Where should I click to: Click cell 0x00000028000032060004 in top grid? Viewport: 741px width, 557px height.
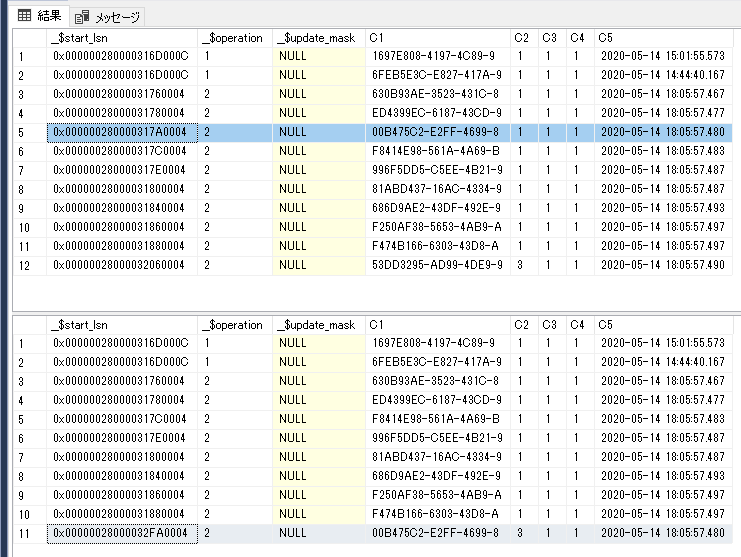(122, 265)
